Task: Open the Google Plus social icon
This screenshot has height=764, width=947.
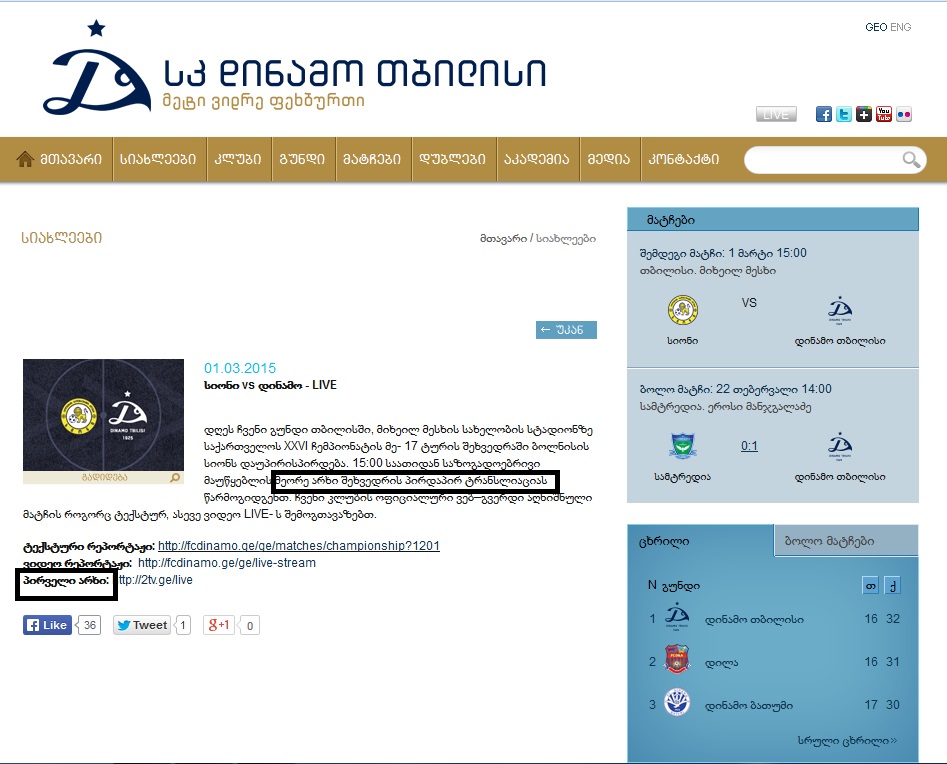Action: pyautogui.click(x=864, y=114)
